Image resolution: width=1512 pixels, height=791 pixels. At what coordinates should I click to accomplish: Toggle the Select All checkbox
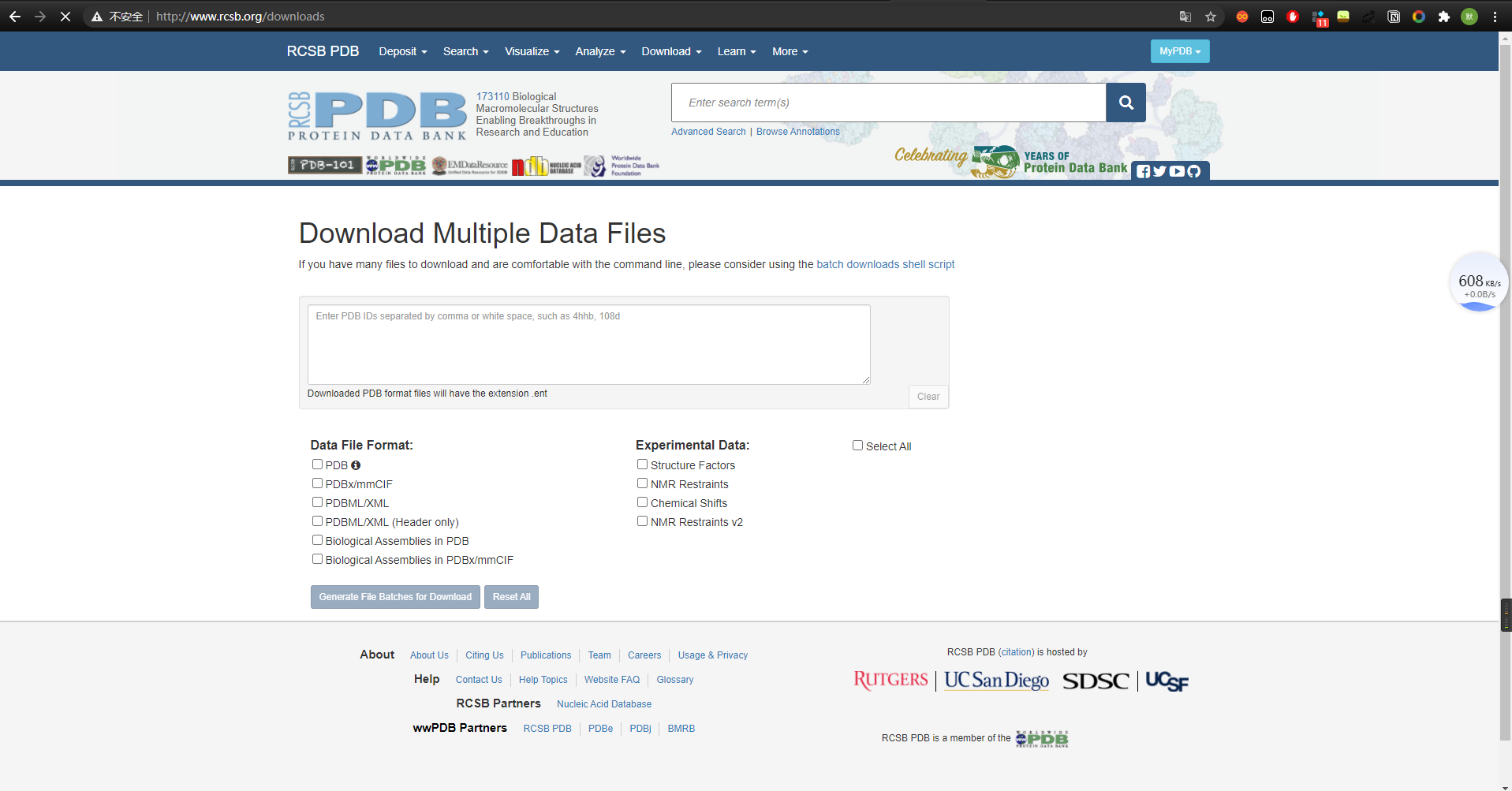tap(857, 446)
